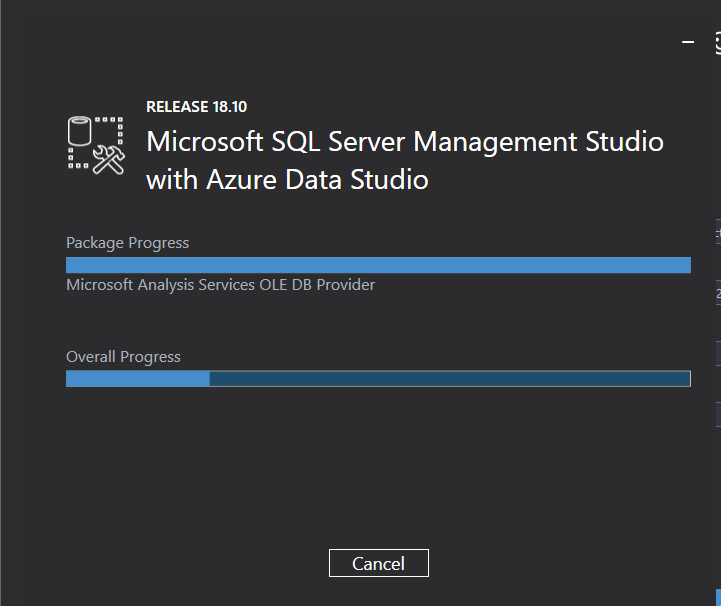Cancel the SSMS installation
Image resolution: width=721 pixels, height=606 pixels.
(x=378, y=563)
